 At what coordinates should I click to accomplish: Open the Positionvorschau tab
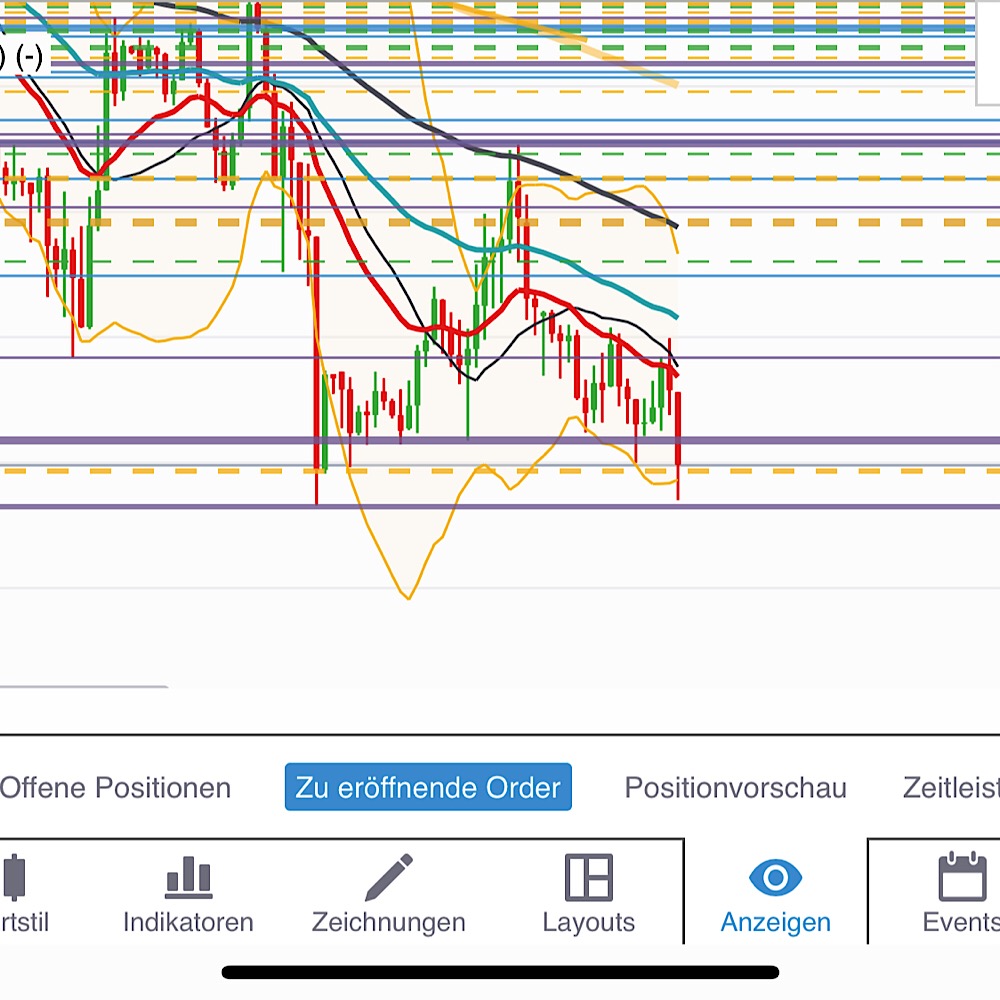pos(735,788)
